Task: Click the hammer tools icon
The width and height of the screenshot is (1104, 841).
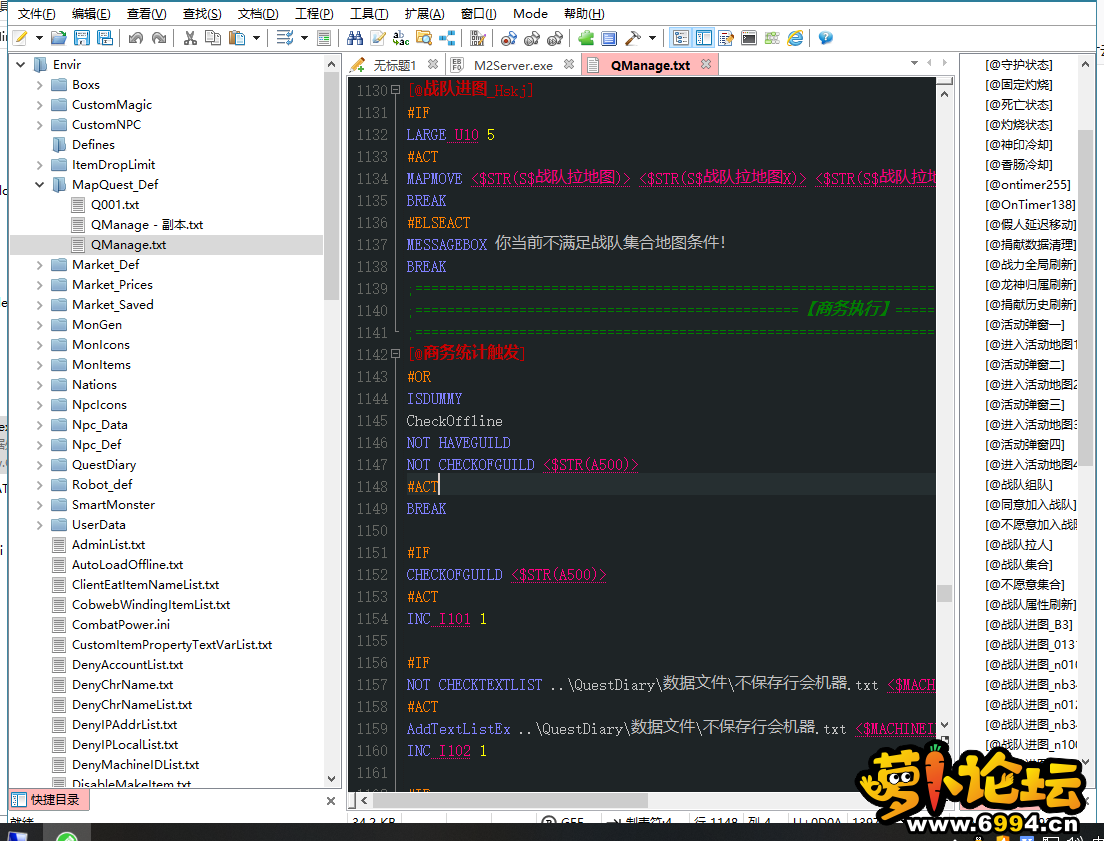Action: pyautogui.click(x=633, y=38)
